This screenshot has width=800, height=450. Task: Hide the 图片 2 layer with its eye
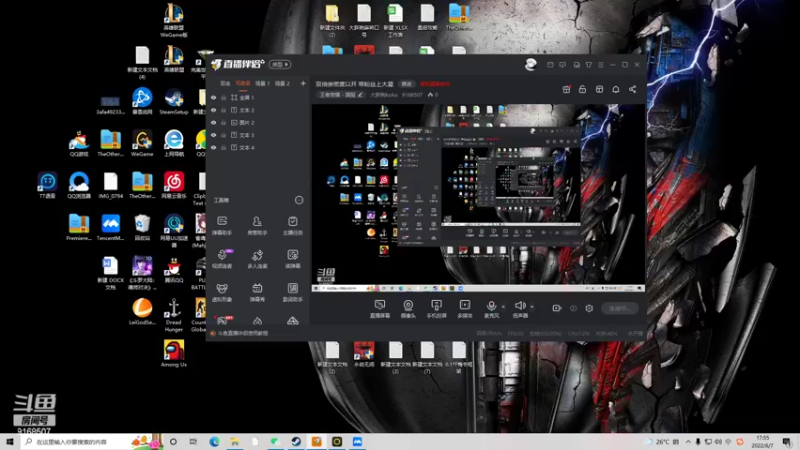(x=213, y=122)
